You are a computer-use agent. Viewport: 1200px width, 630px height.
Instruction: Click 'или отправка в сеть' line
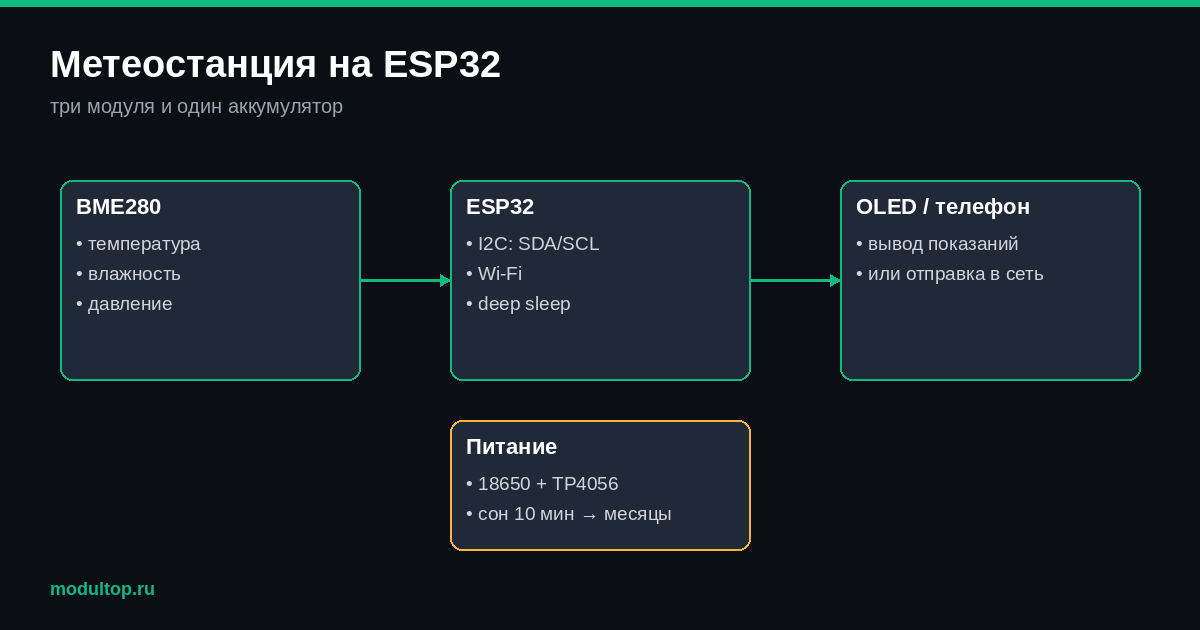(x=950, y=274)
